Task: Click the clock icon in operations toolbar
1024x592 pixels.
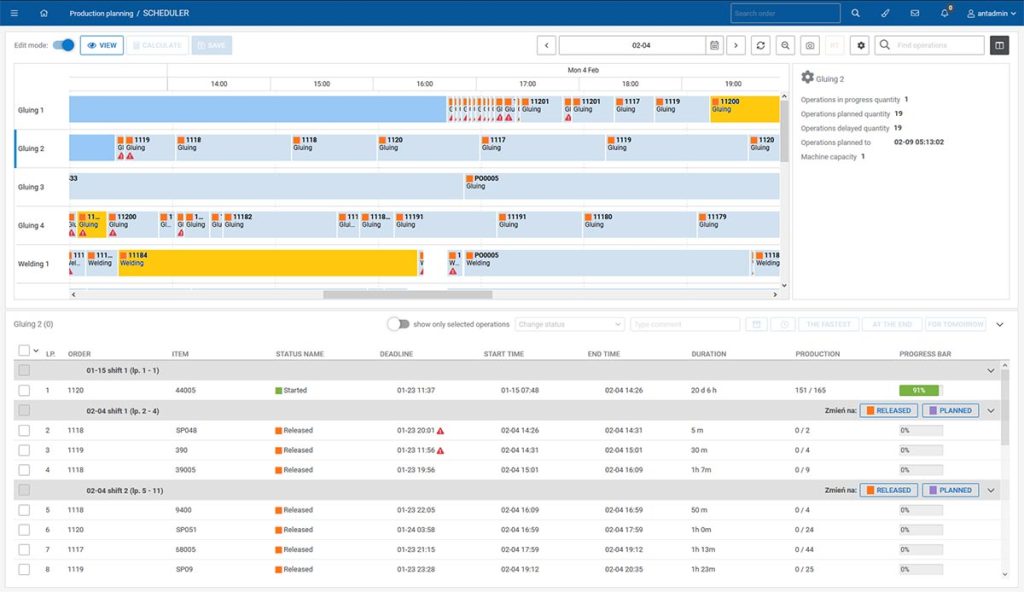Action: pos(784,324)
